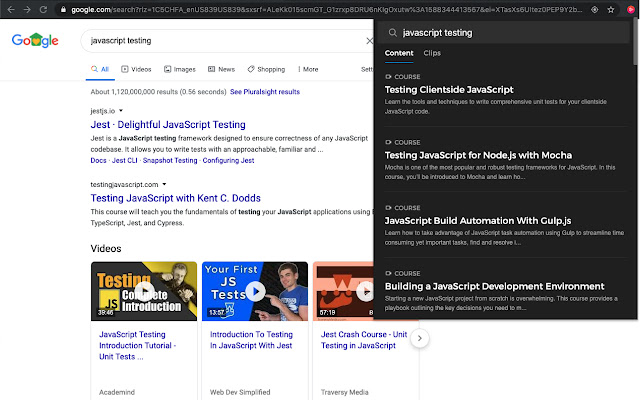Image resolution: width=640 pixels, height=400 pixels.
Task: Open the Pluralsight extension icon in toolbar
Action: point(631,9)
